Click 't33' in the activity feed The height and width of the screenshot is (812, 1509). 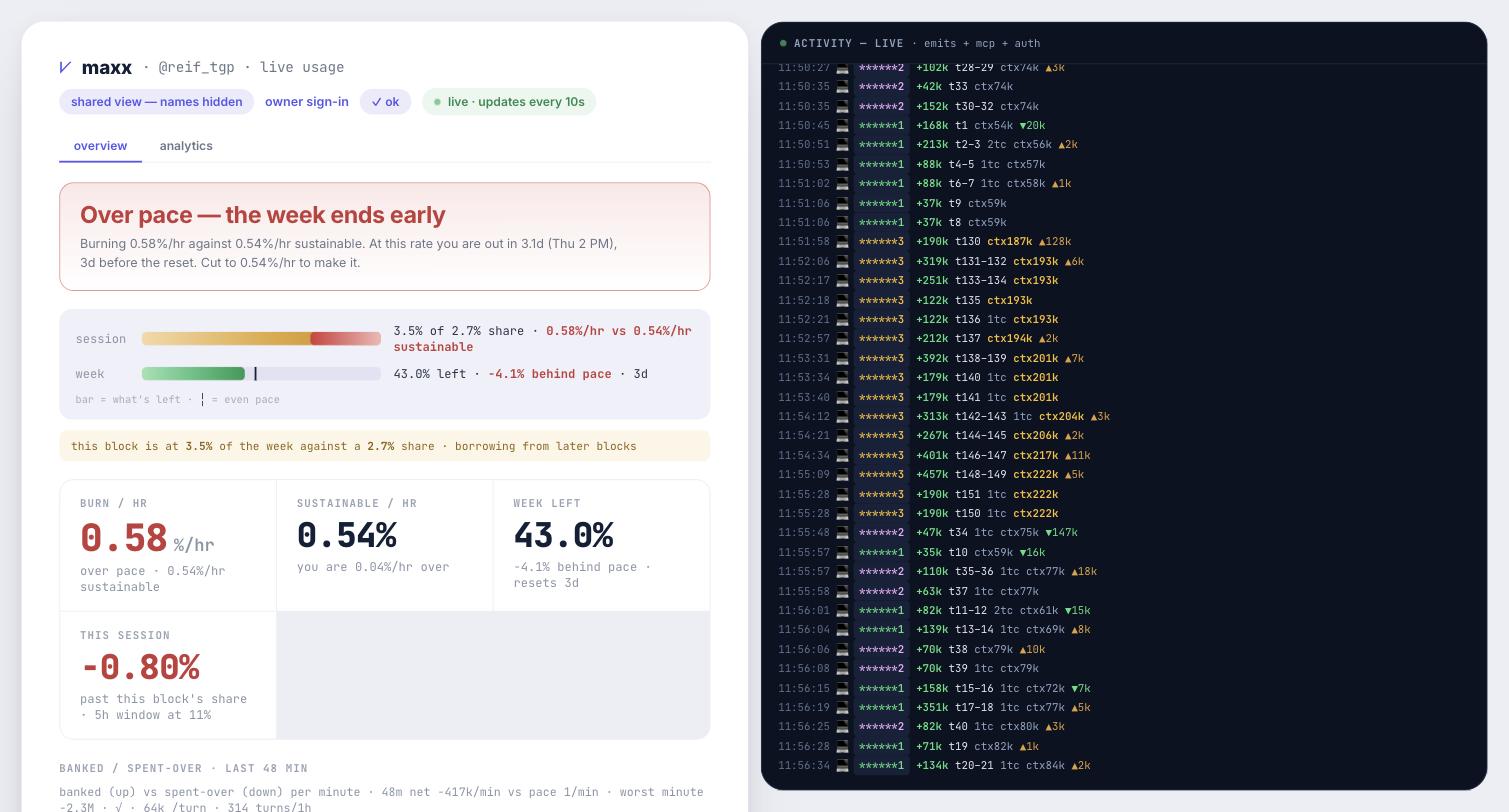coord(958,87)
